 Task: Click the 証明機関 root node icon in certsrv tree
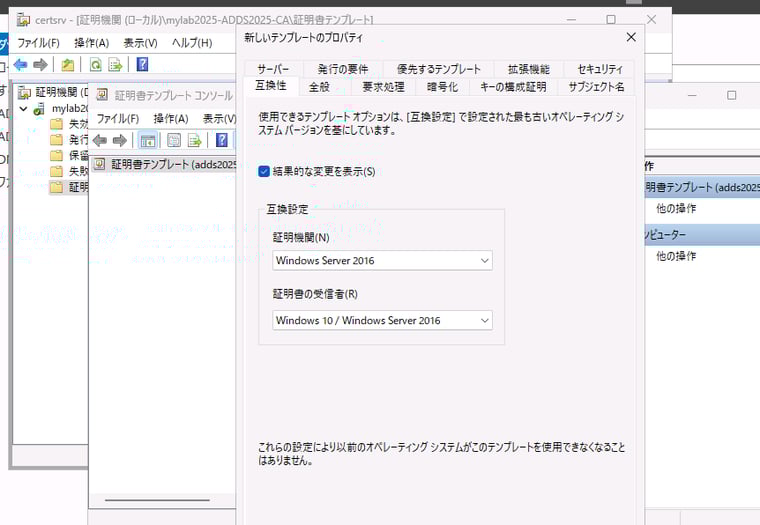point(24,92)
